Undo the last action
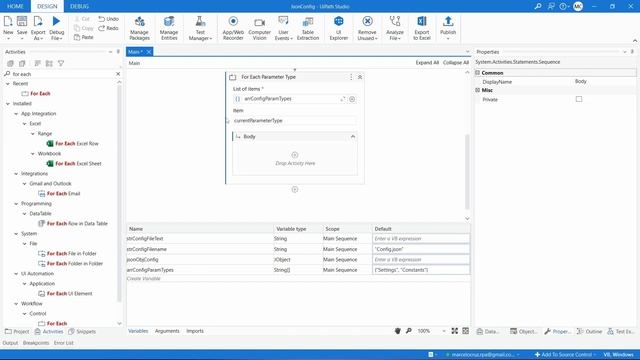This screenshot has width=640, height=360. tap(109, 19)
